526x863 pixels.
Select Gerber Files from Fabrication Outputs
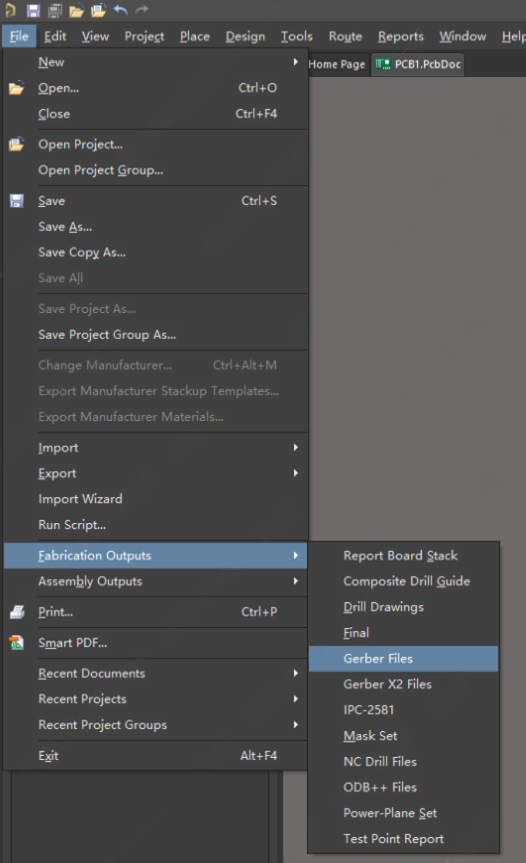(403, 658)
